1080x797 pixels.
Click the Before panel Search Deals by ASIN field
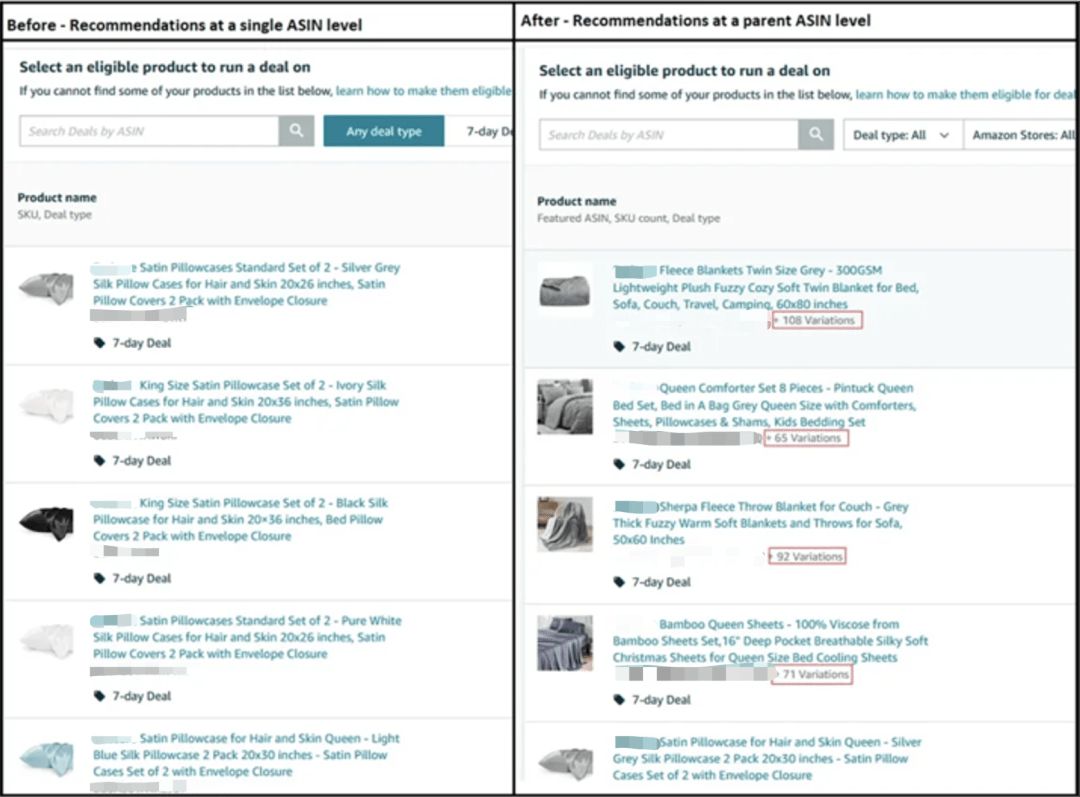point(149,131)
